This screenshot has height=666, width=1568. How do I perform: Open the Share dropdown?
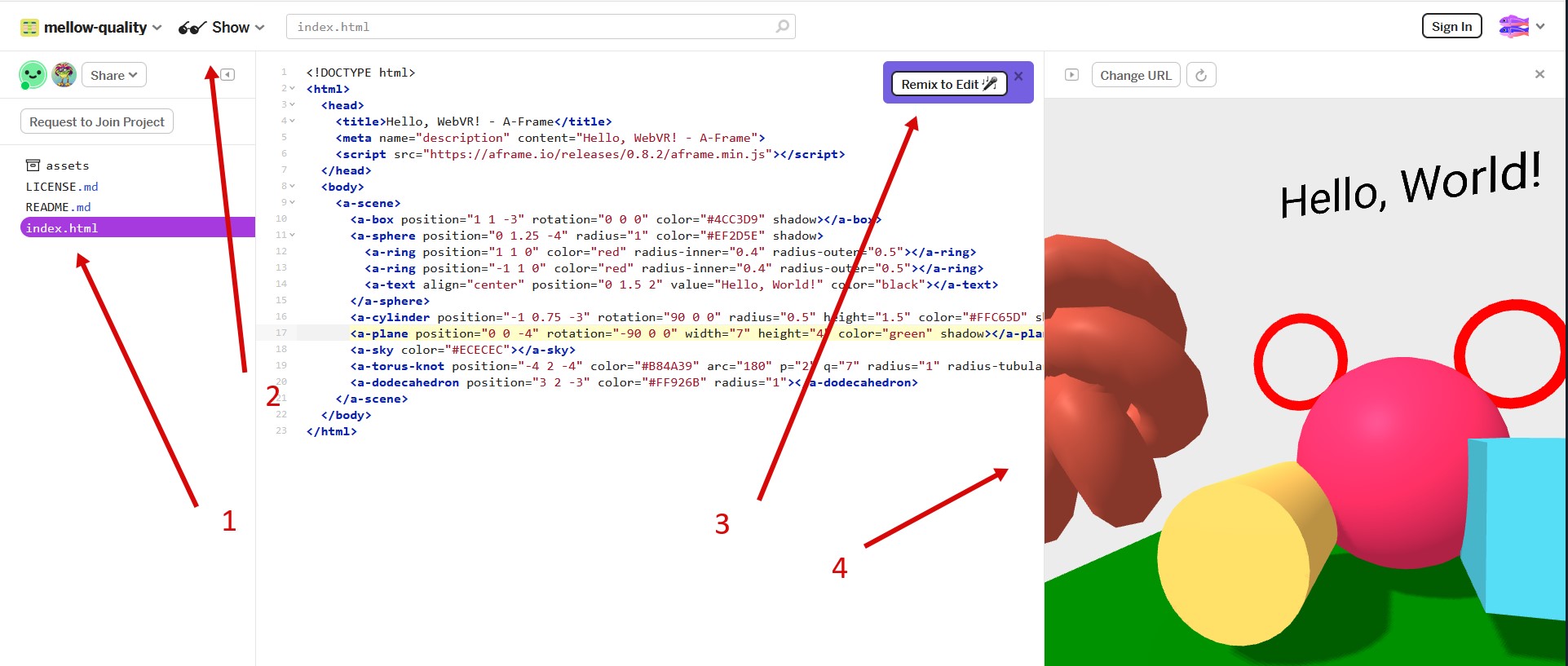point(114,75)
